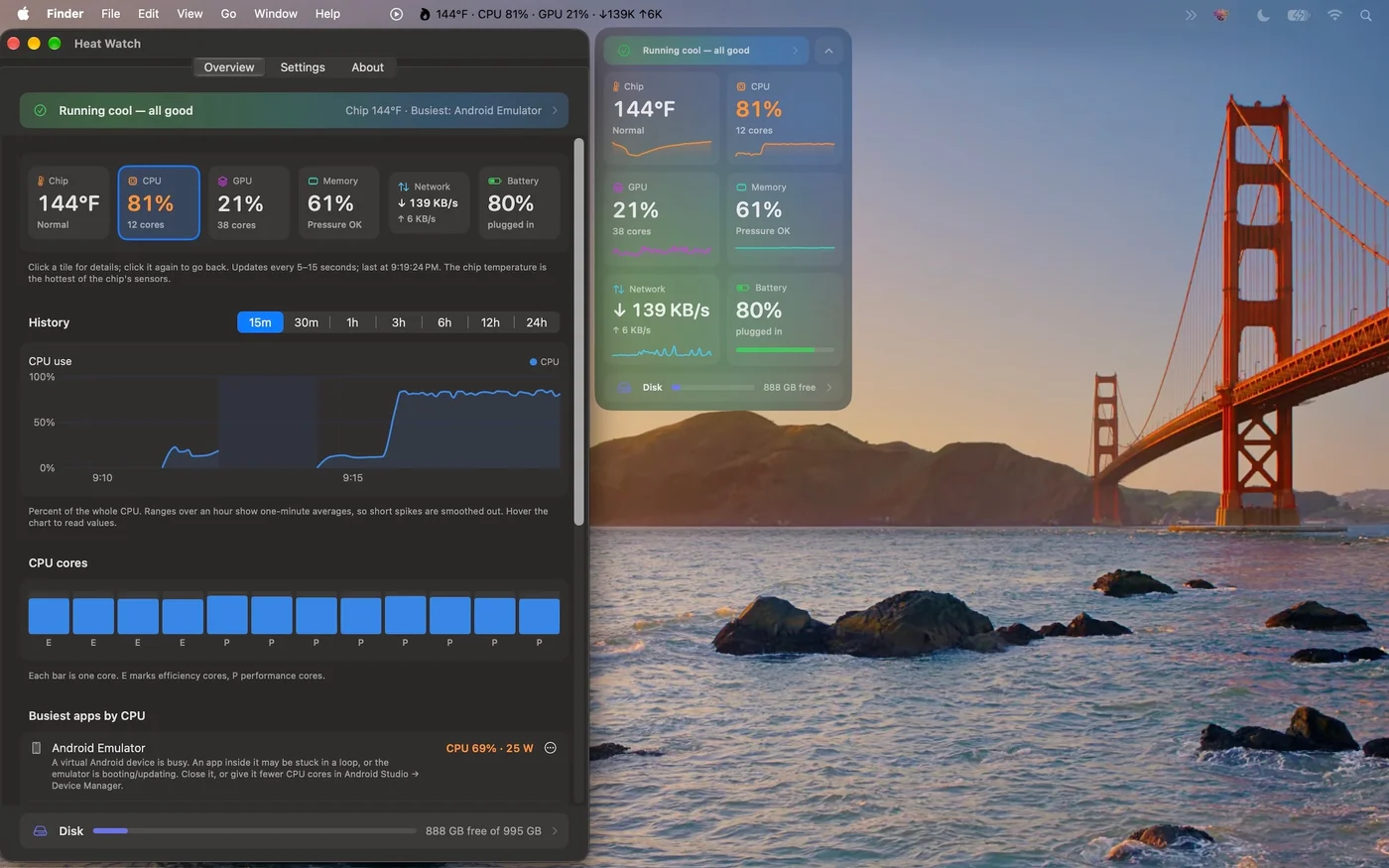The width and height of the screenshot is (1389, 868).
Task: Switch to the About tab
Action: point(367,67)
